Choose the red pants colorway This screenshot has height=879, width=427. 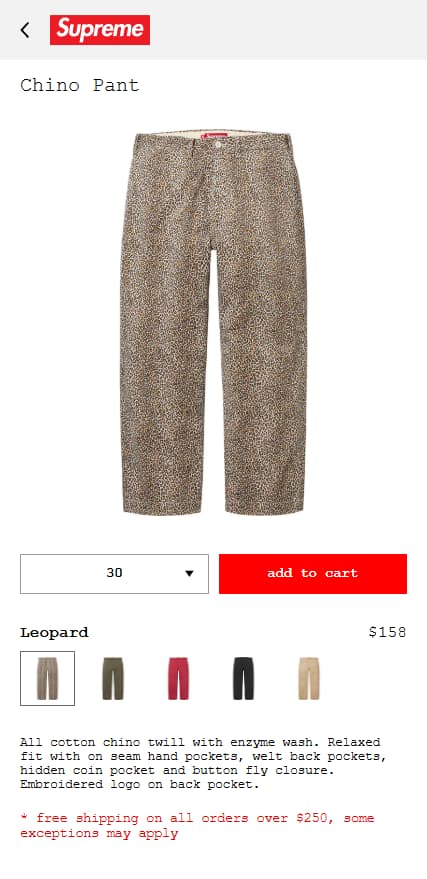[178, 678]
